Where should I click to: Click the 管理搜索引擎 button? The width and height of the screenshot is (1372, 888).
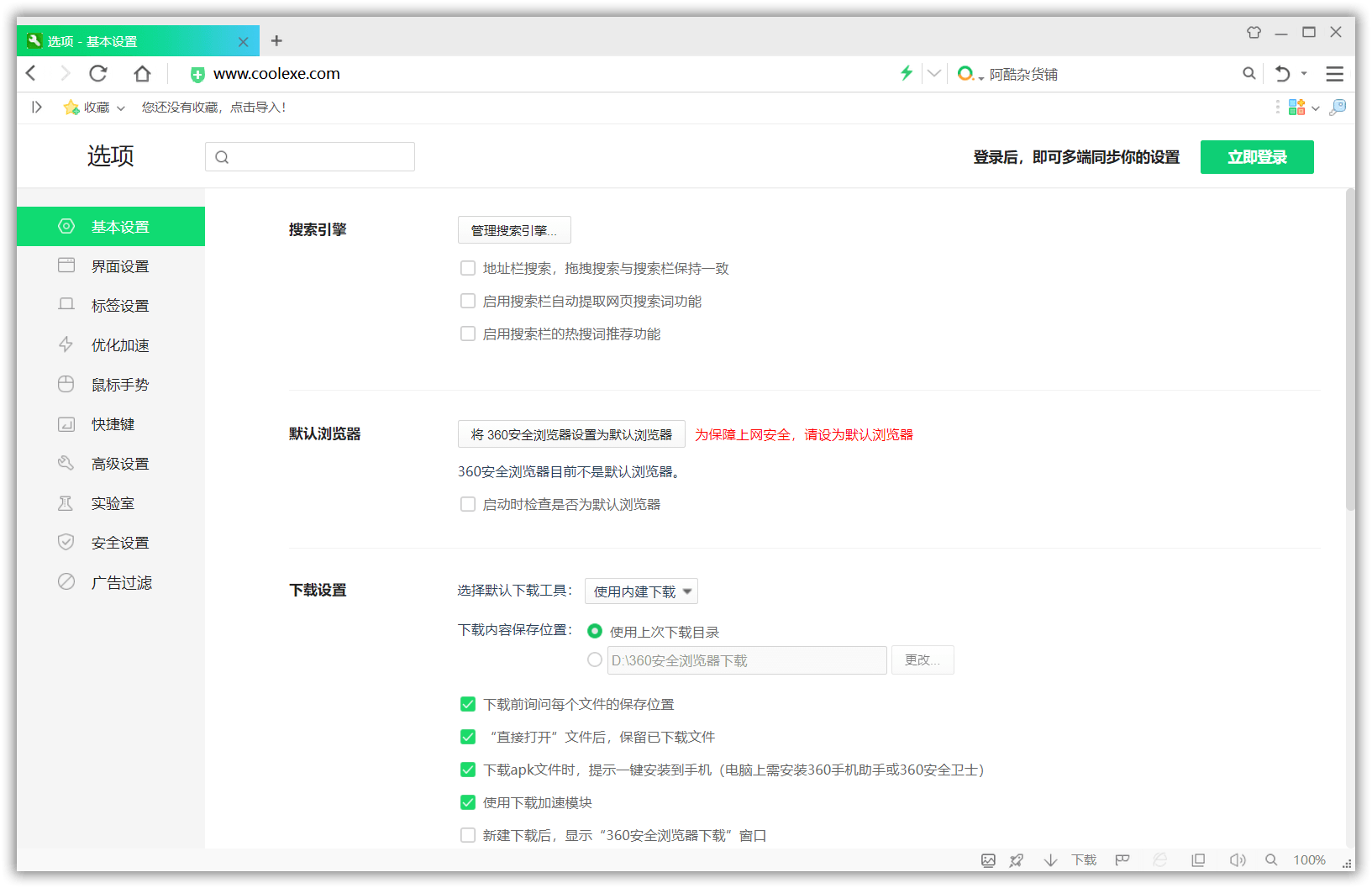514,230
